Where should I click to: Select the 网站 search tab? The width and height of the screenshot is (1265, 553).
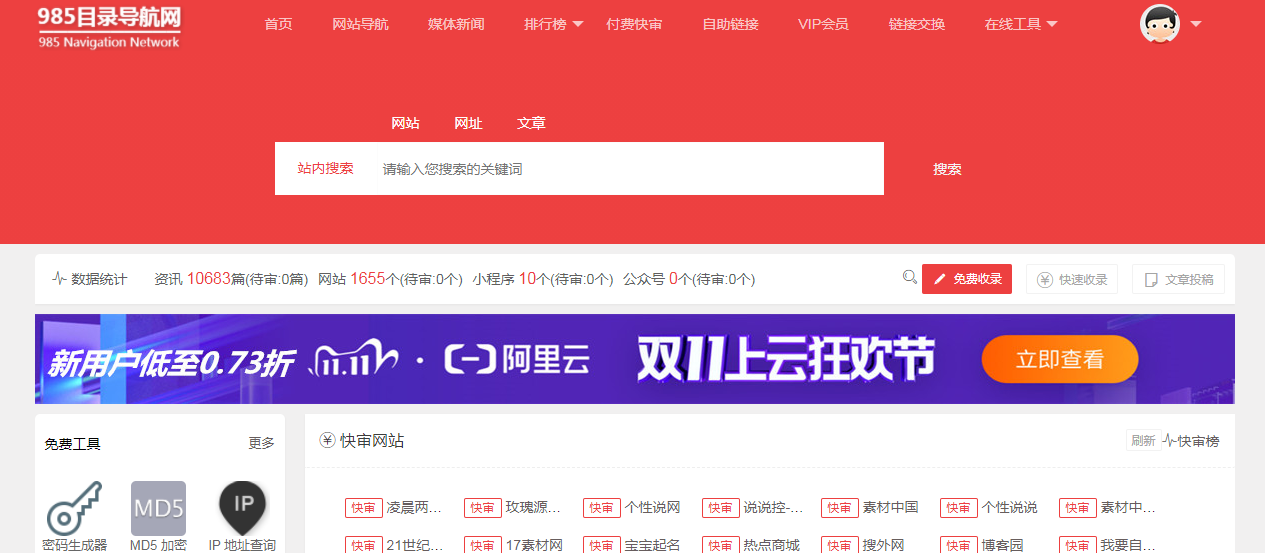coord(405,123)
